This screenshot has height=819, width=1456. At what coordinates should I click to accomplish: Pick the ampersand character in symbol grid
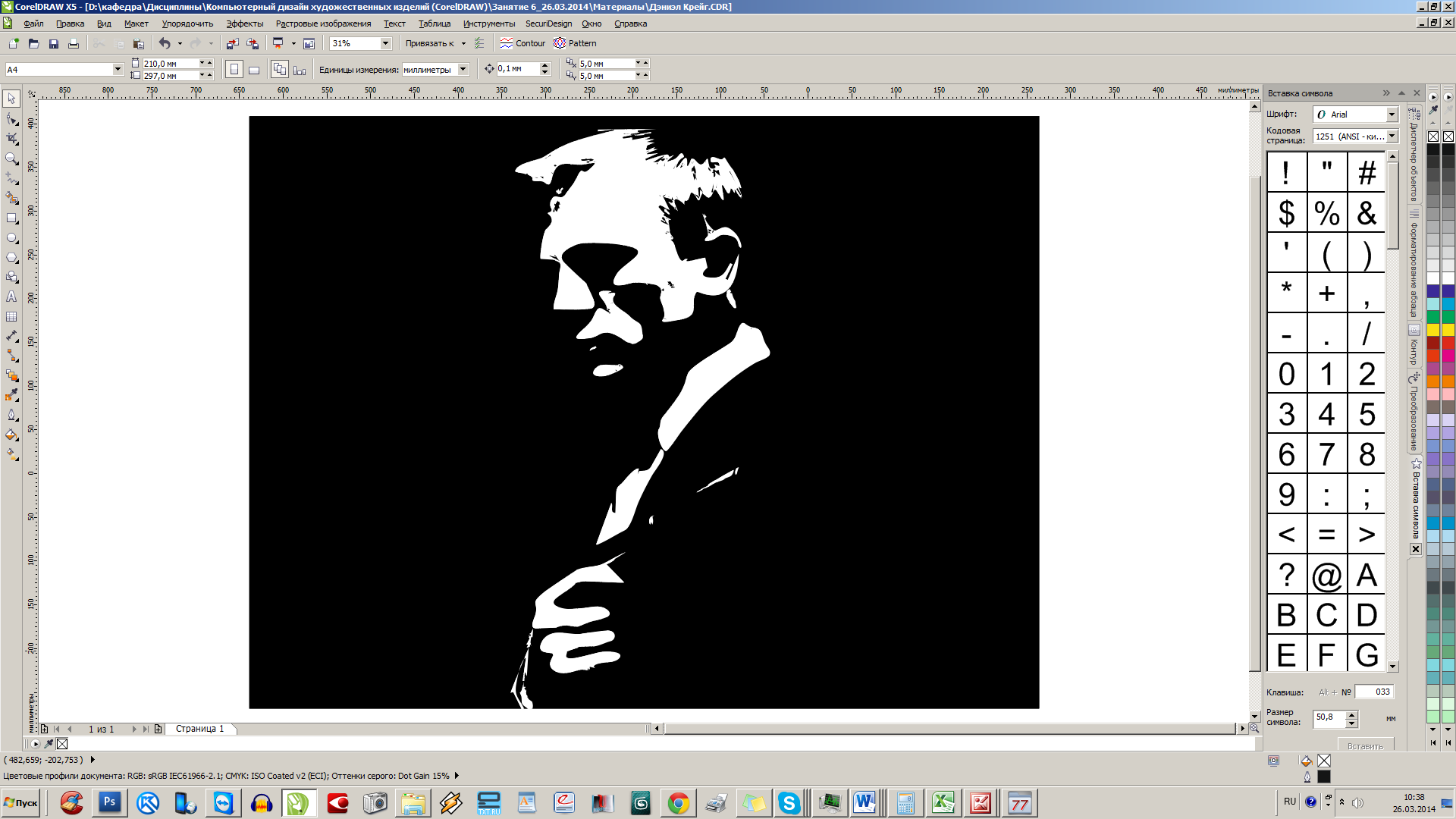(1367, 213)
